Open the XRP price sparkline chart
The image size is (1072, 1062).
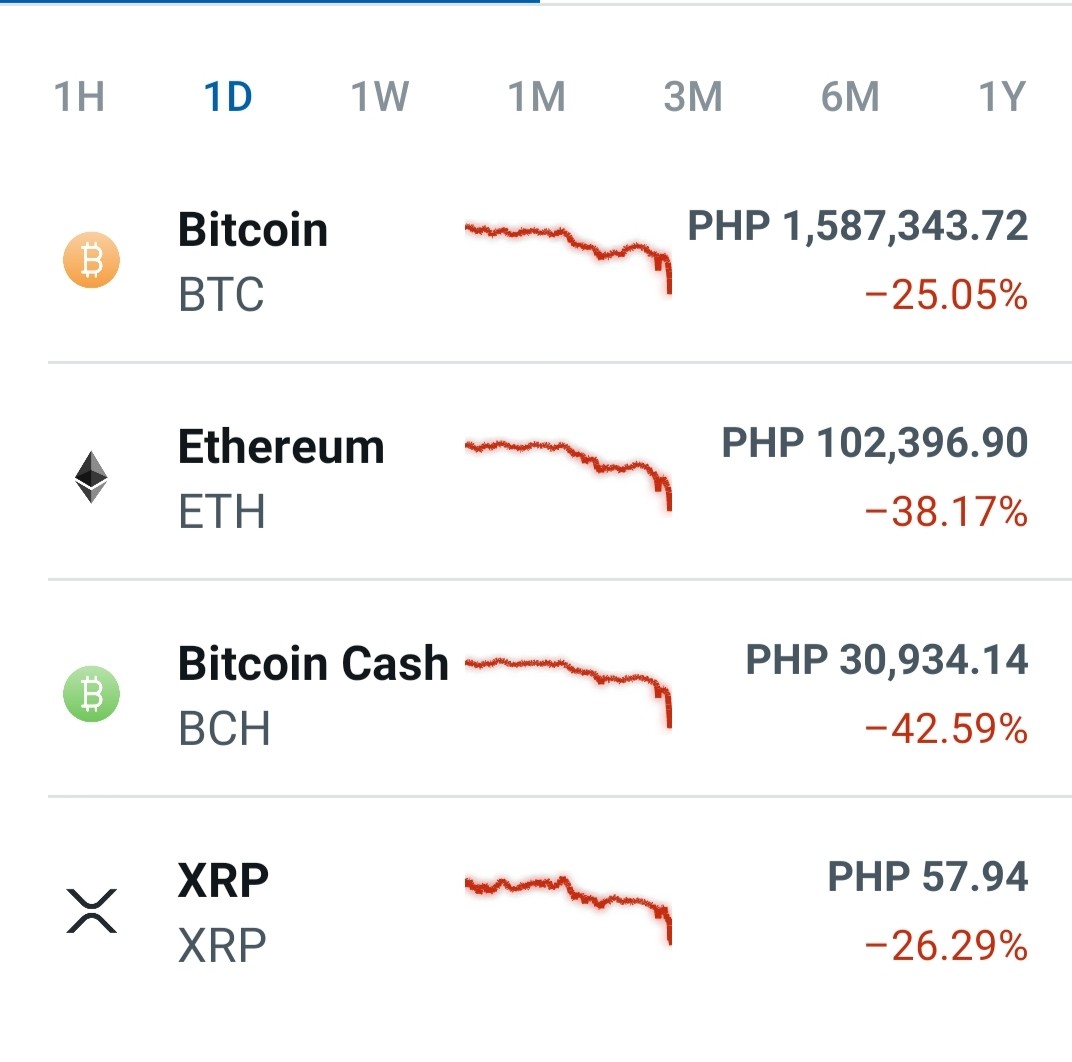(568, 909)
